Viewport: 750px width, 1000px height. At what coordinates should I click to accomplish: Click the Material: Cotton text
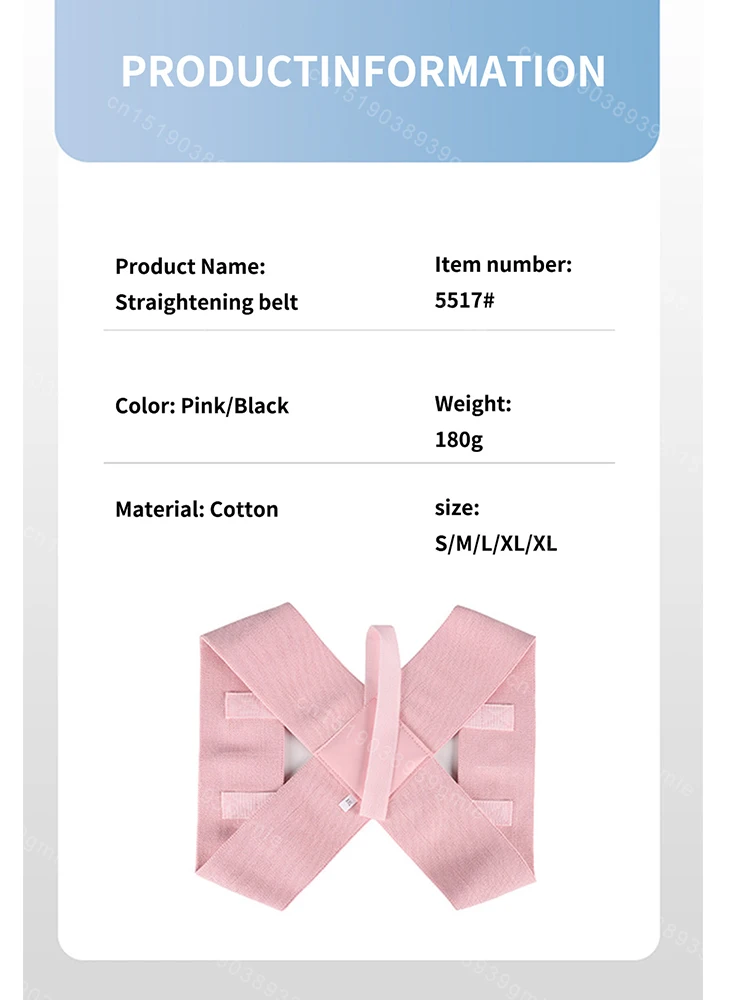(196, 509)
